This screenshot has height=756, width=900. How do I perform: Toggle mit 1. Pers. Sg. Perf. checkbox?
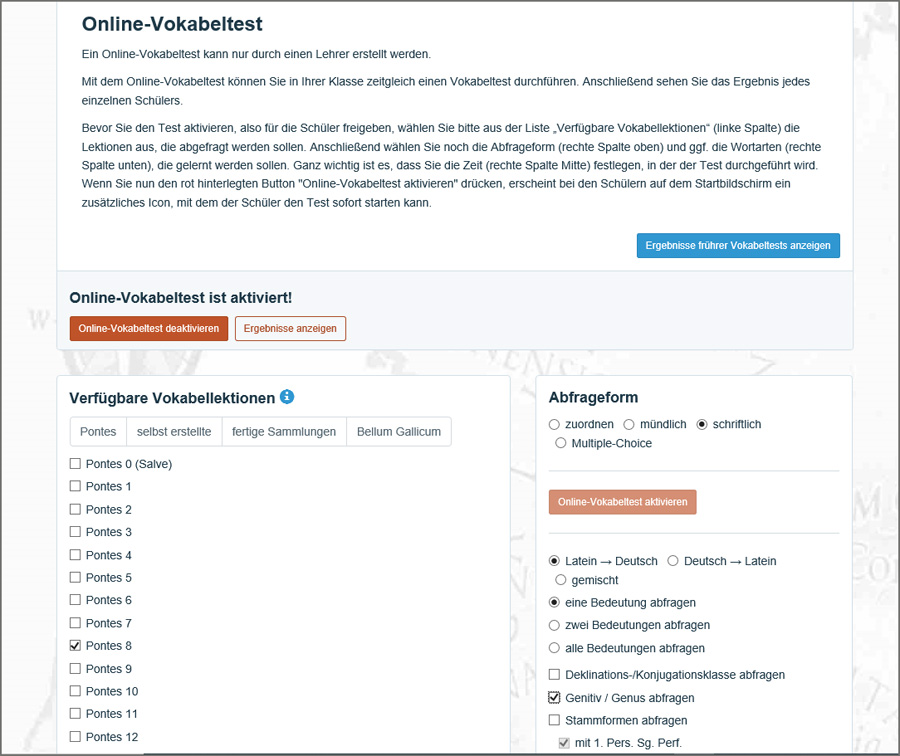point(564,743)
